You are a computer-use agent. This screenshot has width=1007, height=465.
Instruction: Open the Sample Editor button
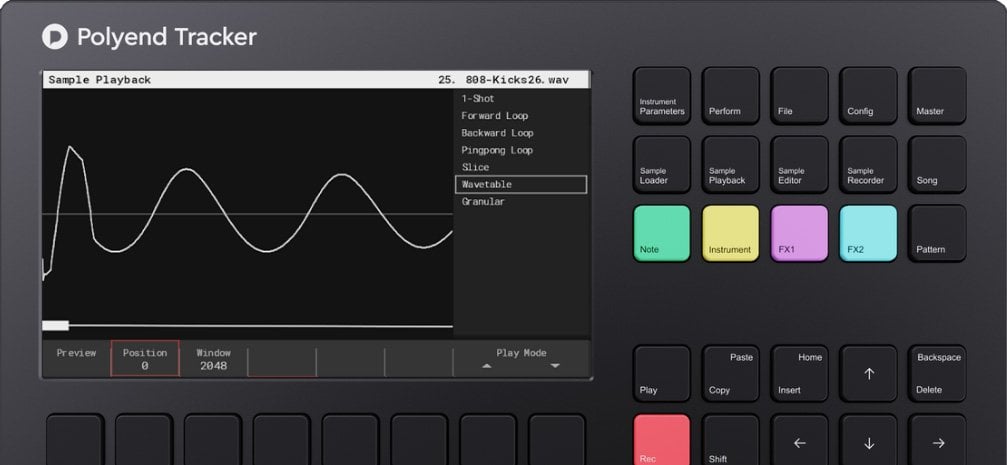point(799,164)
